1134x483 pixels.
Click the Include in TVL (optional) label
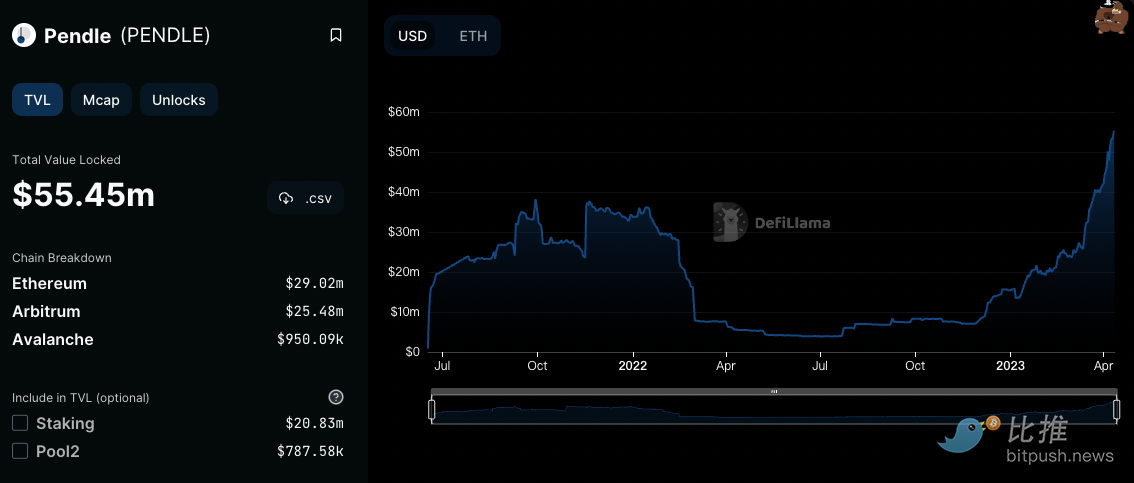(81, 398)
